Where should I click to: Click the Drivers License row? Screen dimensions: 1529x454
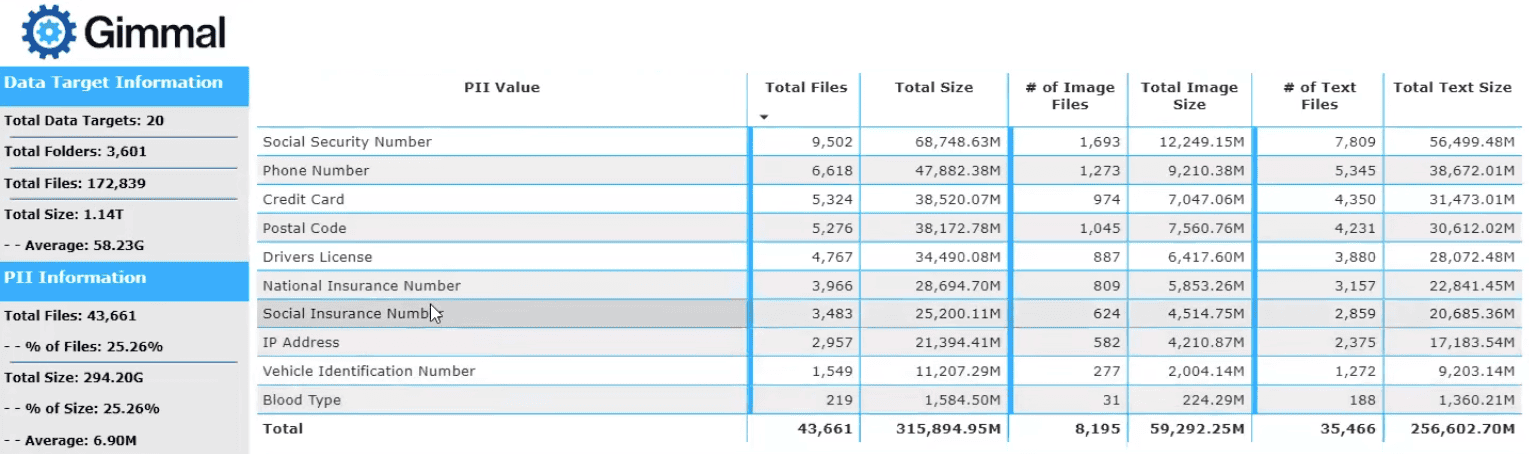317,258
